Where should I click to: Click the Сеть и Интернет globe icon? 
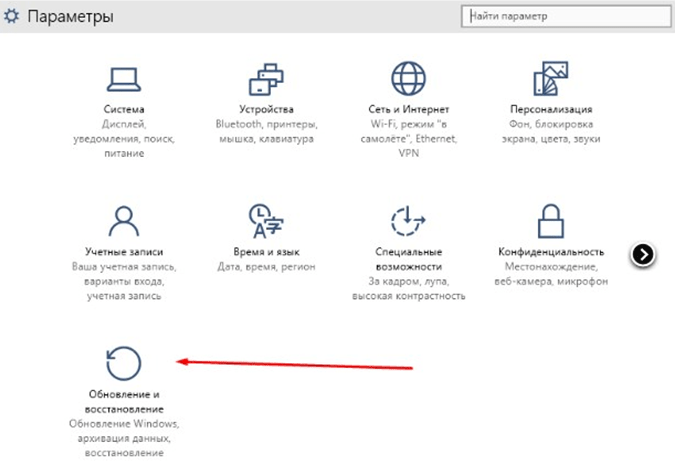pos(408,77)
